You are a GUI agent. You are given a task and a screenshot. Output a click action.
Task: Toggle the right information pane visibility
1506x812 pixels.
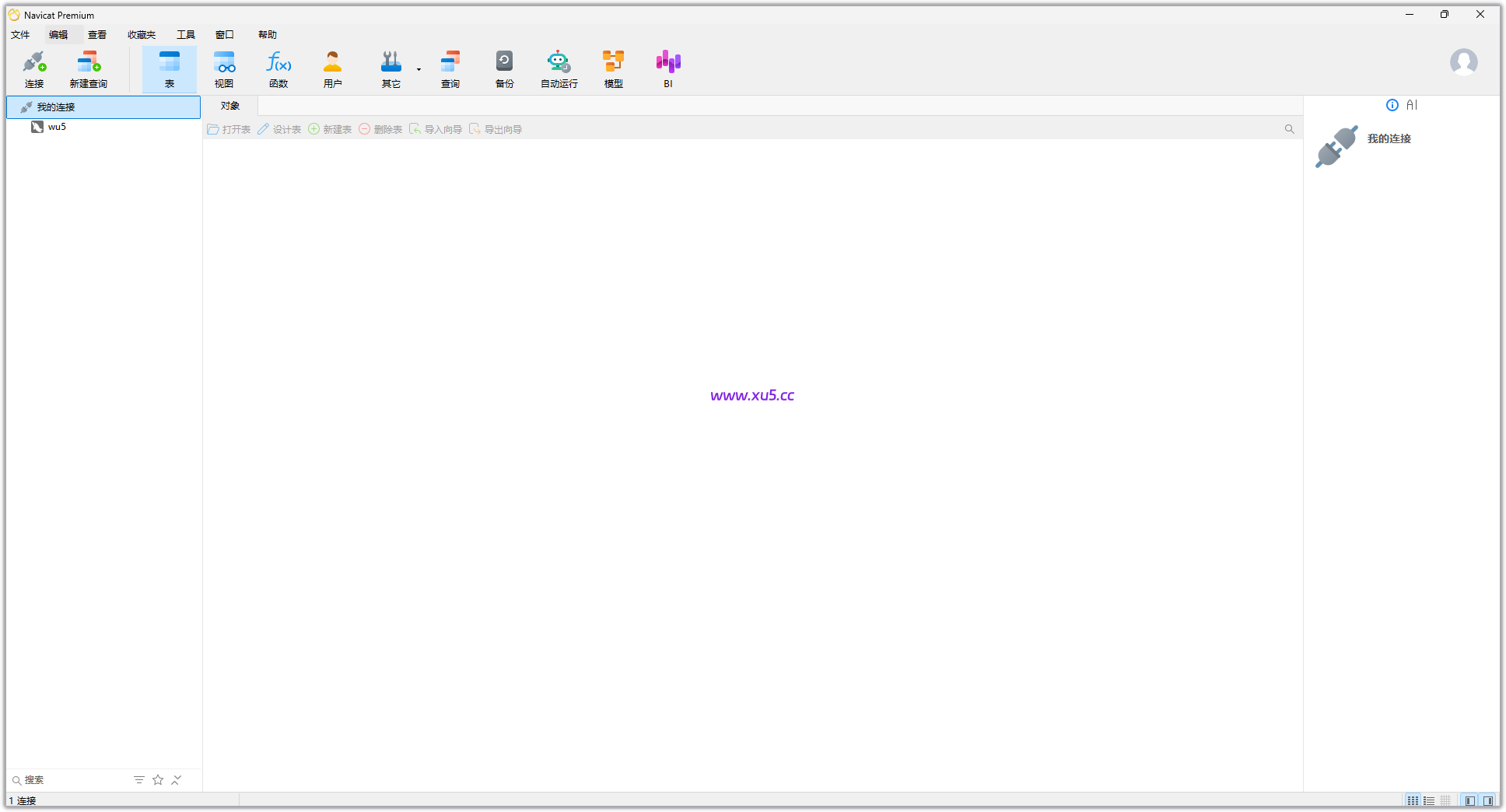point(1487,800)
